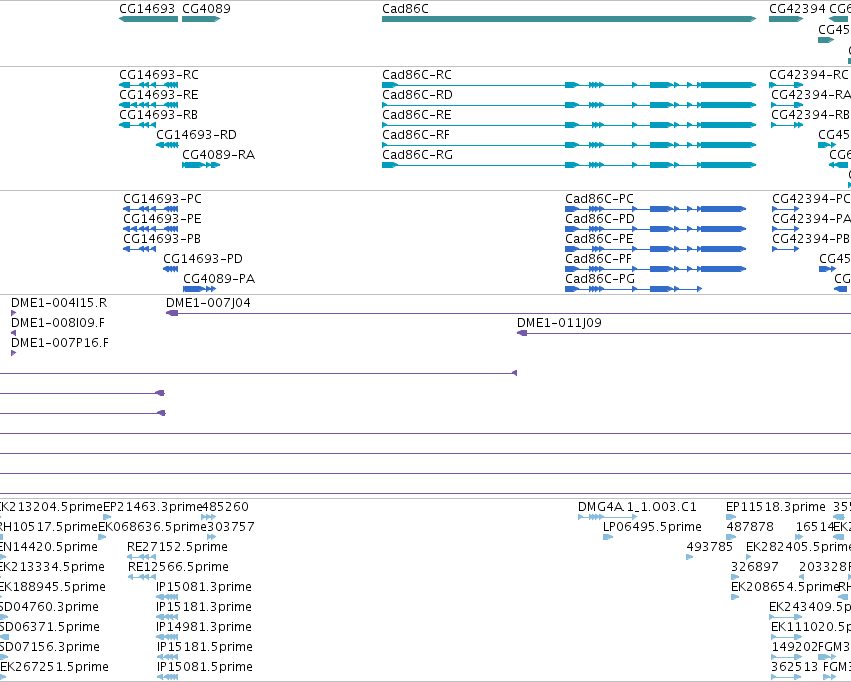Screen dimensions: 851x682
Task: Select clone label DME1-008I09.F
Action: 58,323
